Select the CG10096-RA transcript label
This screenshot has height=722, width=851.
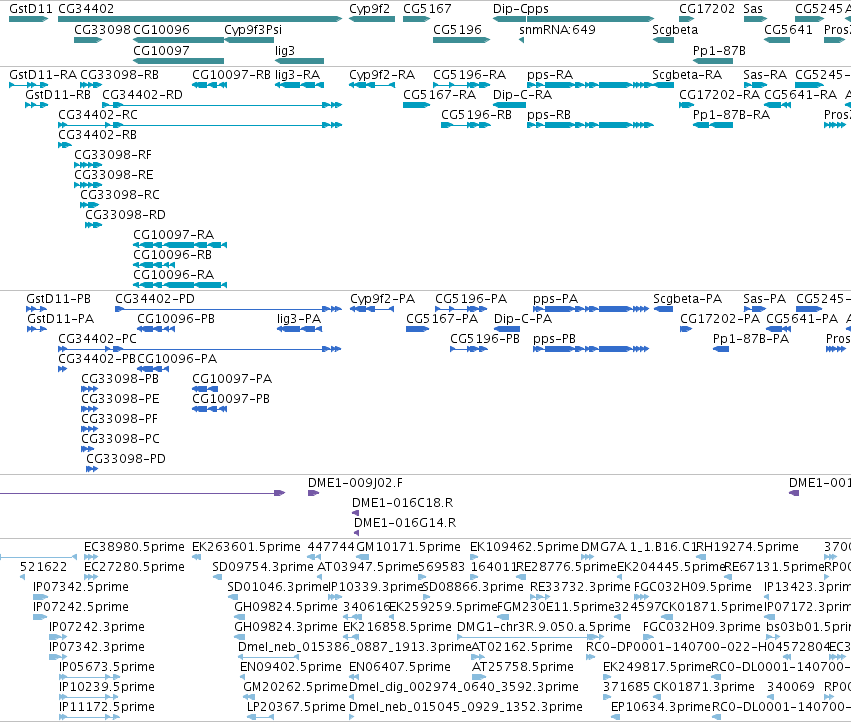174,274
